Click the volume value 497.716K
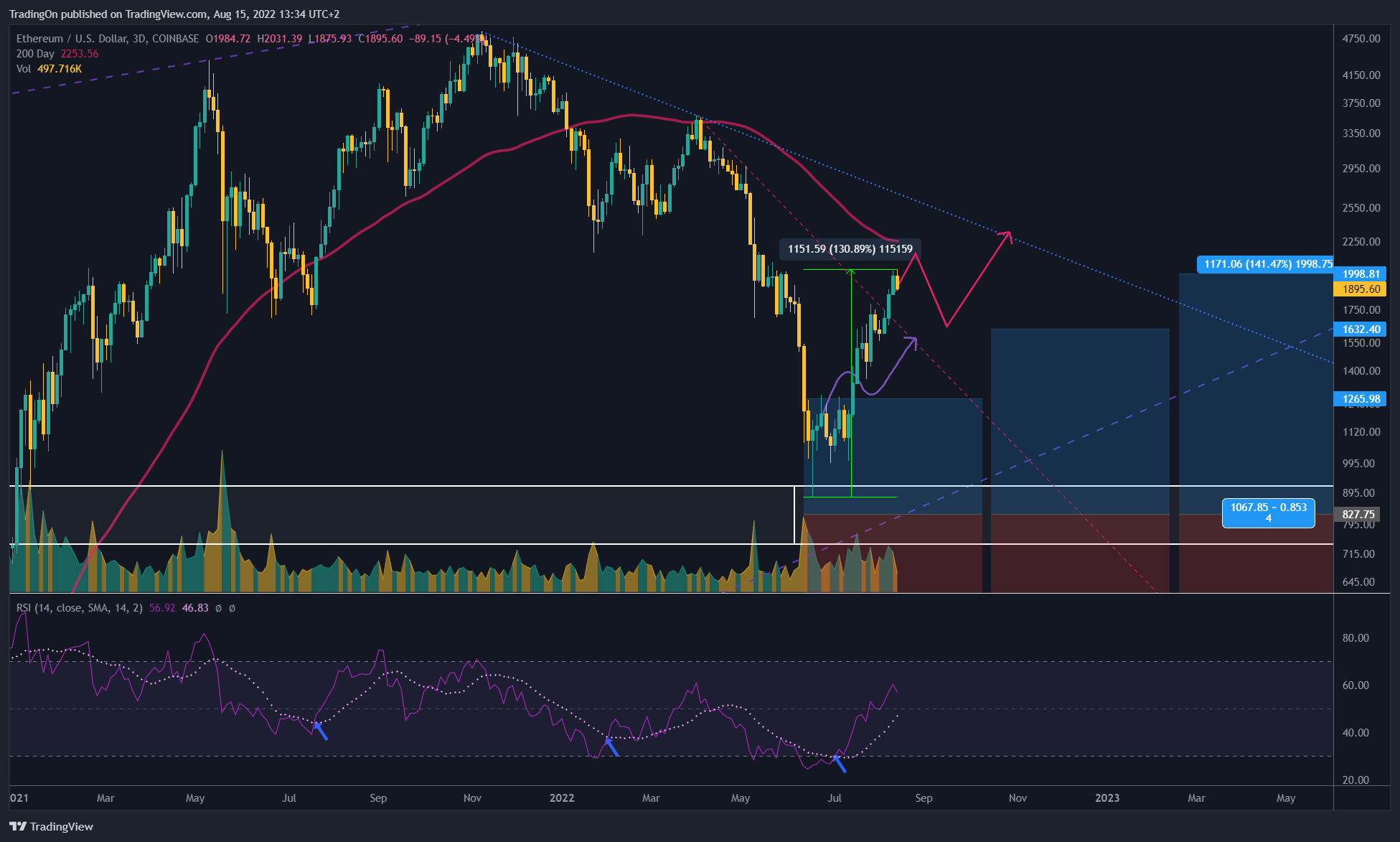The image size is (1400, 842). (60, 69)
